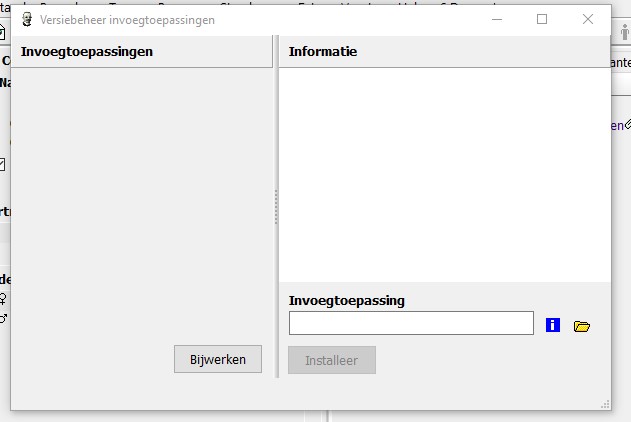Click the male symbol icon at left edge
This screenshot has width=631, height=422.
click(4, 318)
